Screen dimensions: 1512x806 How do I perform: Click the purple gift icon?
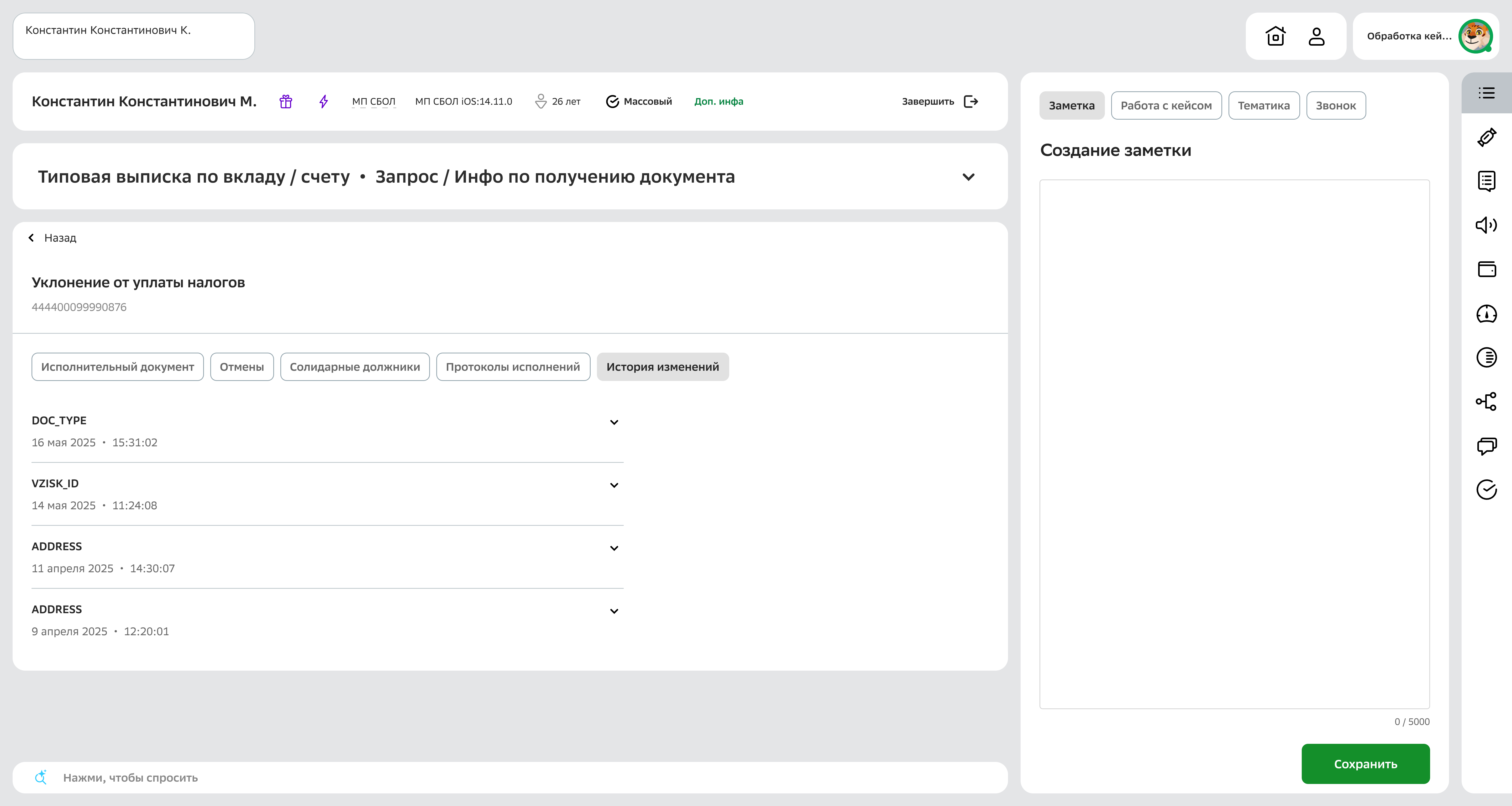tap(286, 102)
